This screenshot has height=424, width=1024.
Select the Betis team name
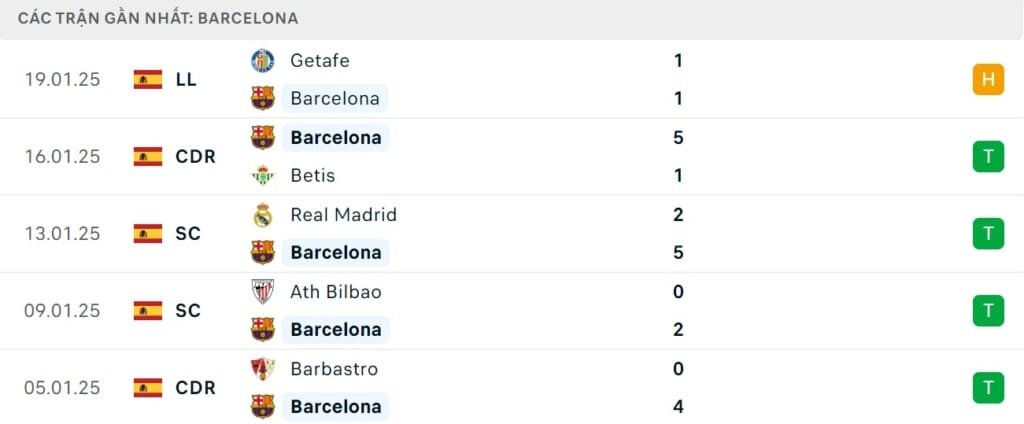pos(312,176)
